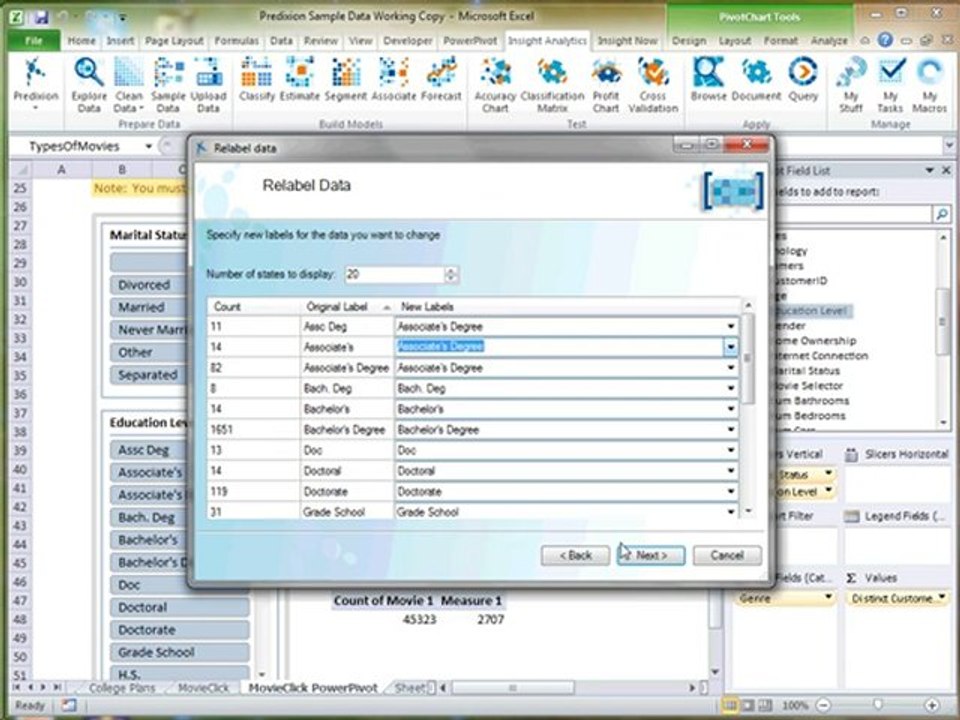The height and width of the screenshot is (720, 960).
Task: Open the Name Box dropdown arrow
Action: (x=148, y=146)
